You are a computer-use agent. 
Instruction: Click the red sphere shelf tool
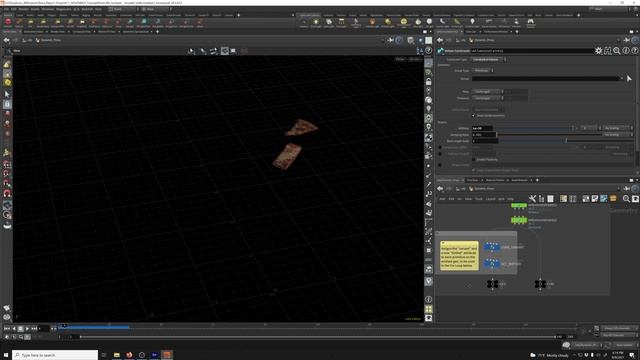(8, 22)
